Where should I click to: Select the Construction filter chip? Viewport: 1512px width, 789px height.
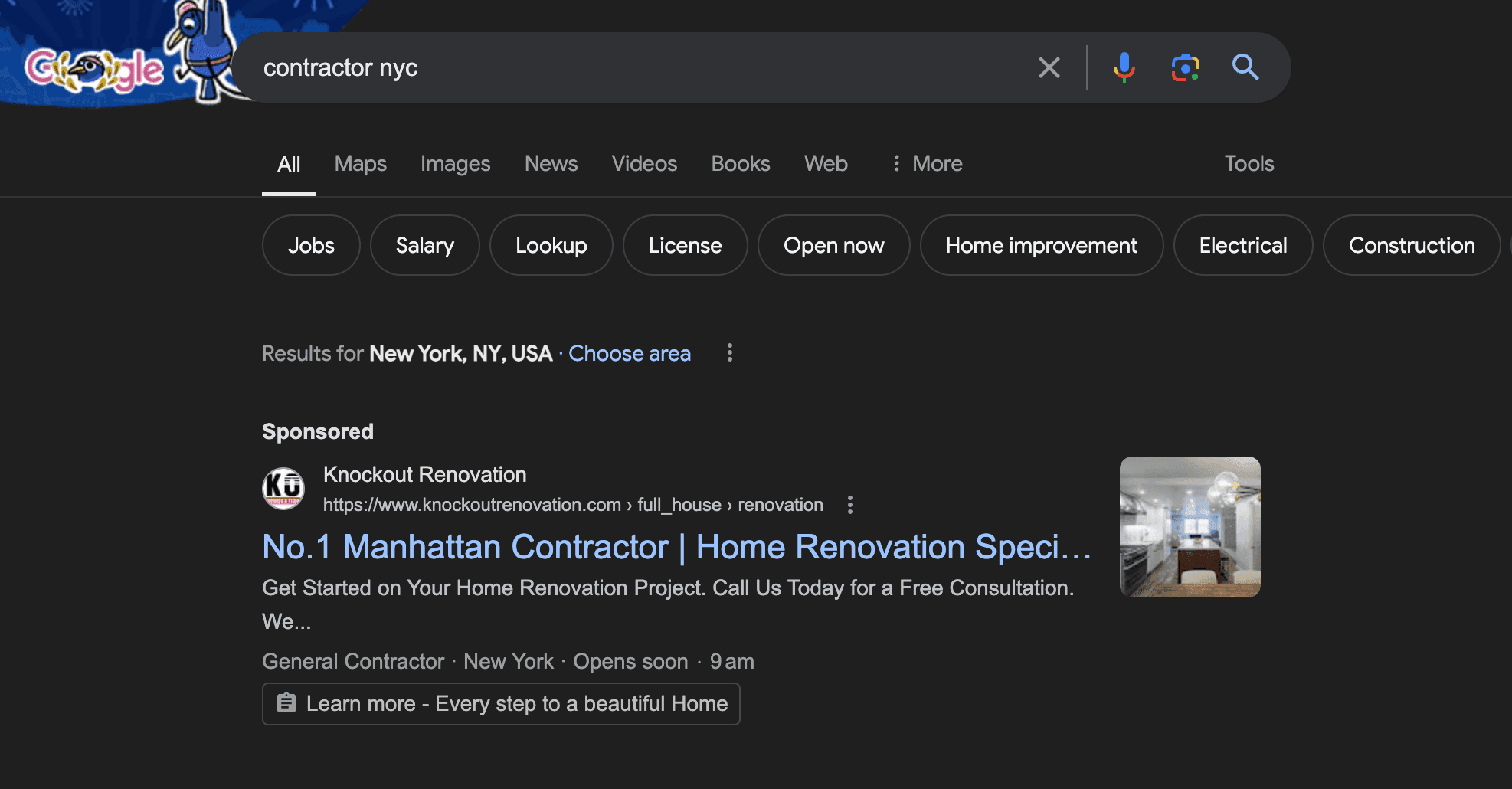click(x=1412, y=245)
